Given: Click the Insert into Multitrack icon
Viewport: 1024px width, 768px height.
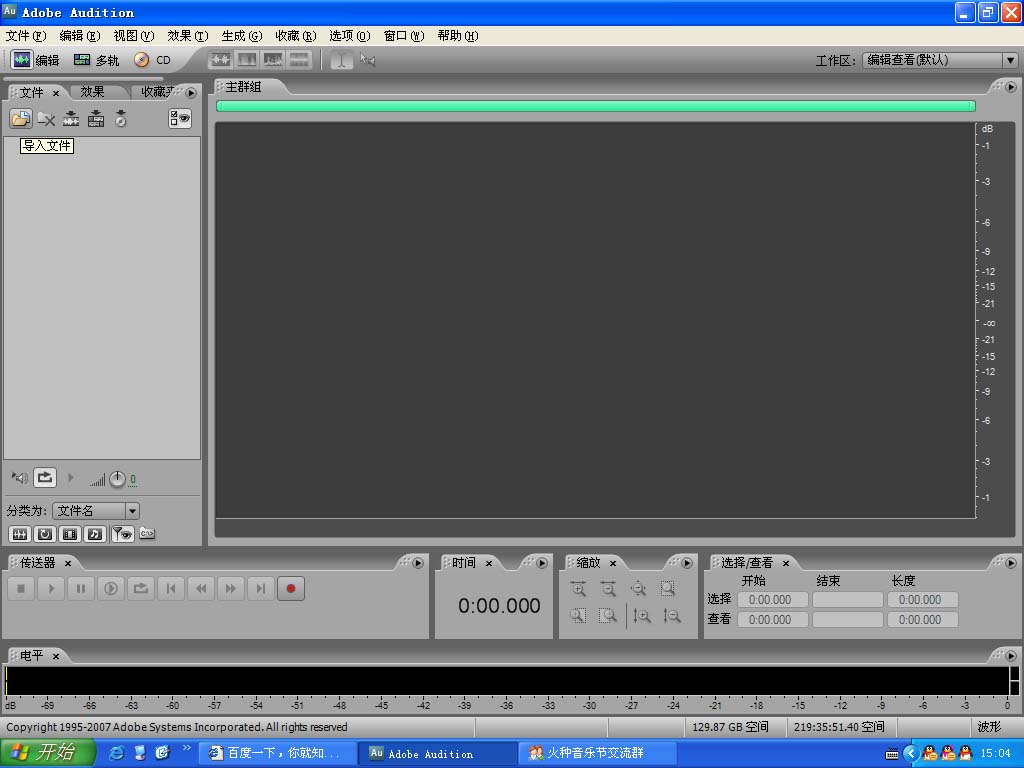Looking at the screenshot, I should coord(96,119).
